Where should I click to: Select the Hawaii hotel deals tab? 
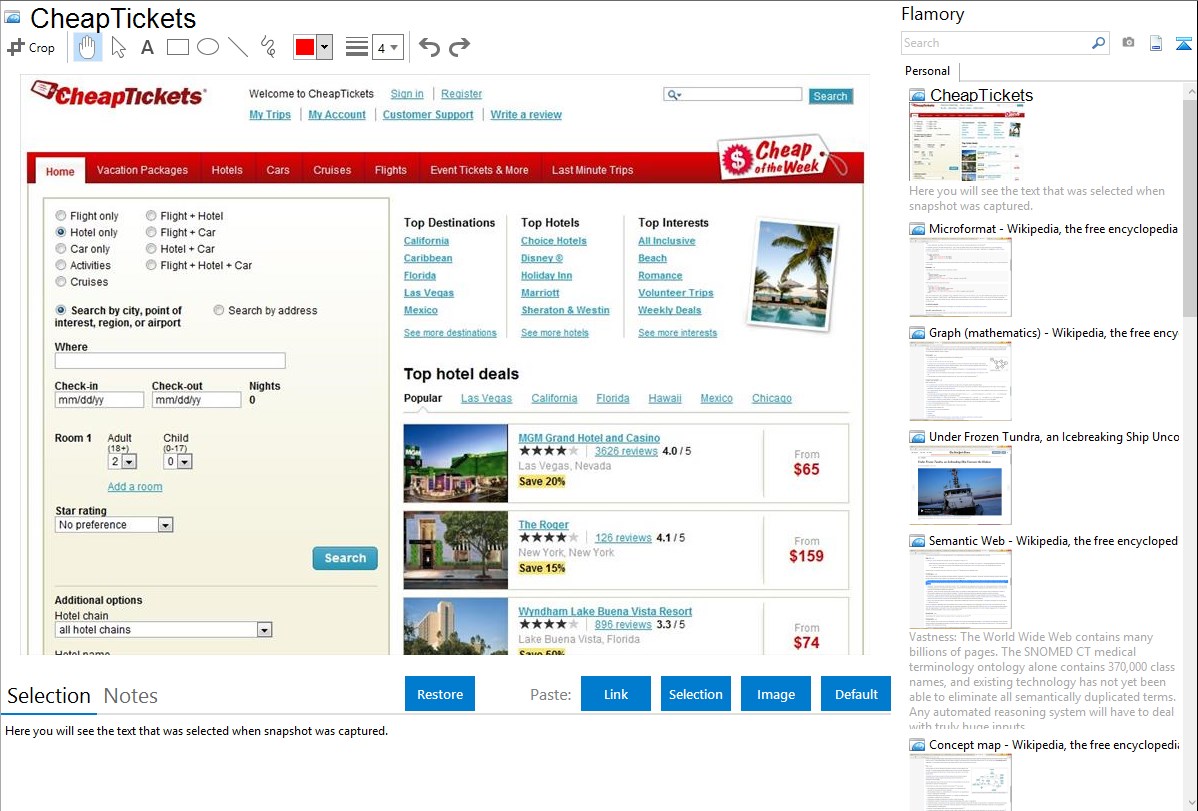click(665, 398)
